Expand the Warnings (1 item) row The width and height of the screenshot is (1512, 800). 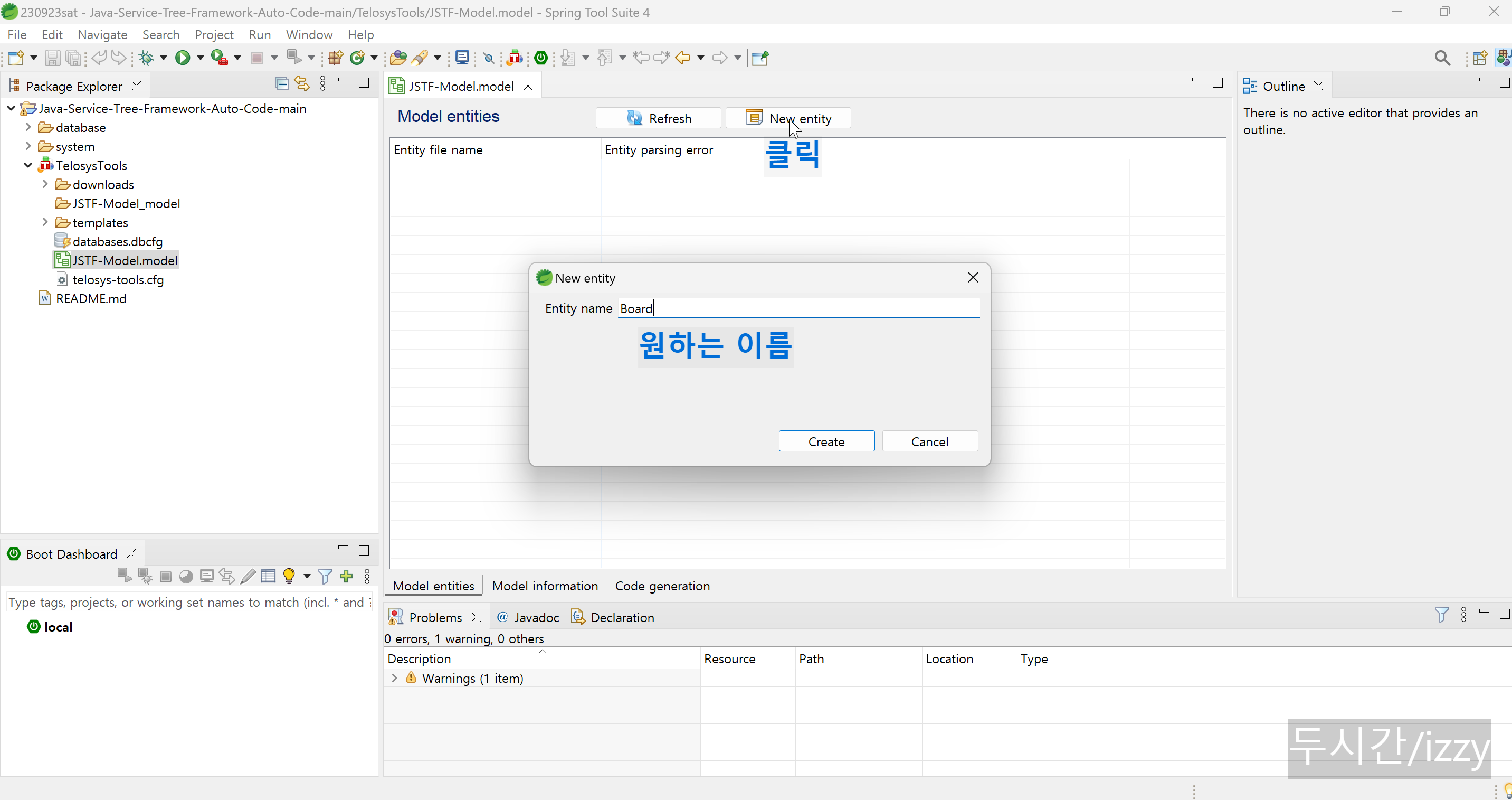coord(394,678)
